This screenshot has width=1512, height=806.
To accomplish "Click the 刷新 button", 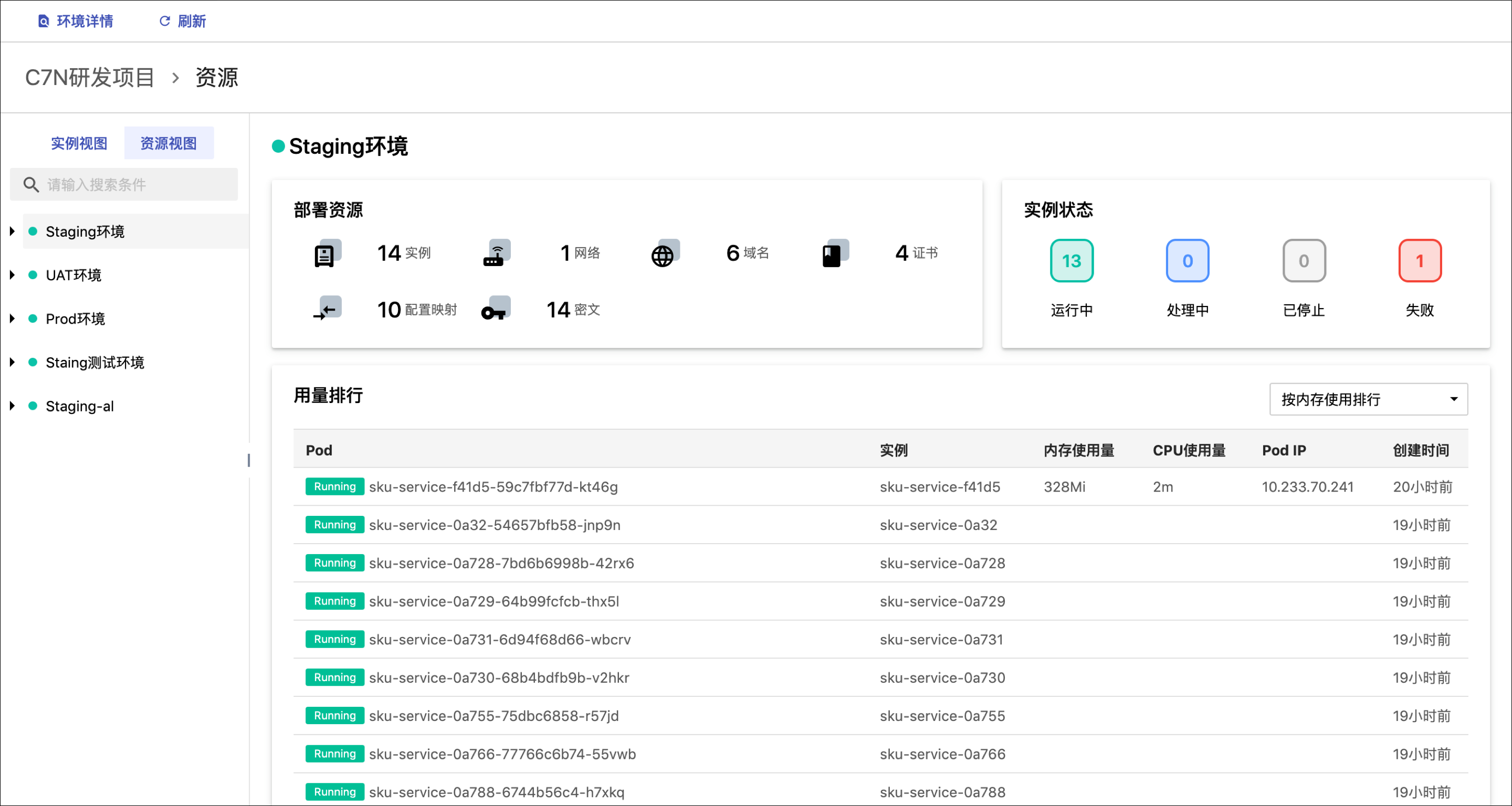I will [183, 21].
